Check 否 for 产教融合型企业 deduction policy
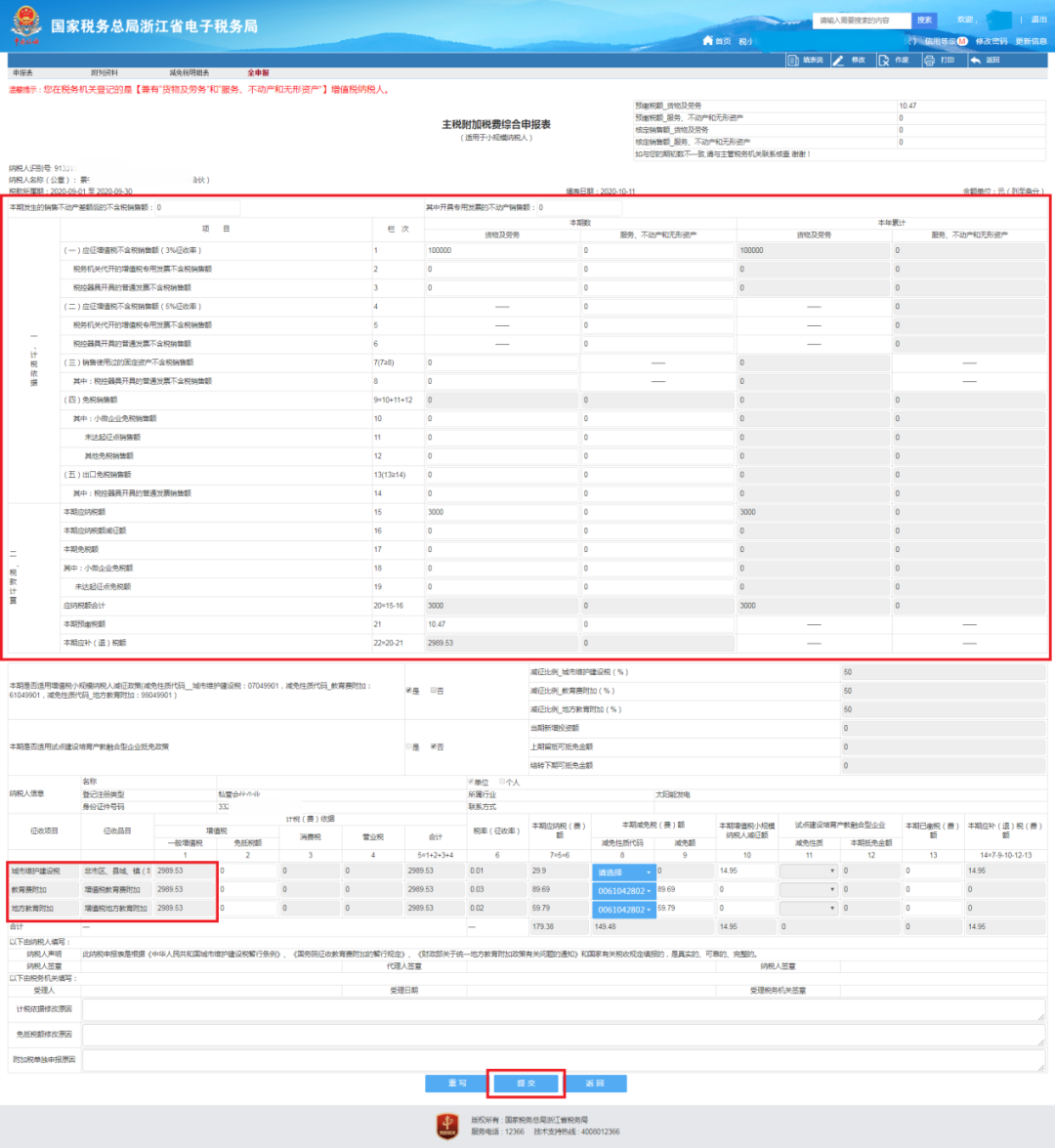The height and width of the screenshot is (1148, 1055). click(x=434, y=746)
